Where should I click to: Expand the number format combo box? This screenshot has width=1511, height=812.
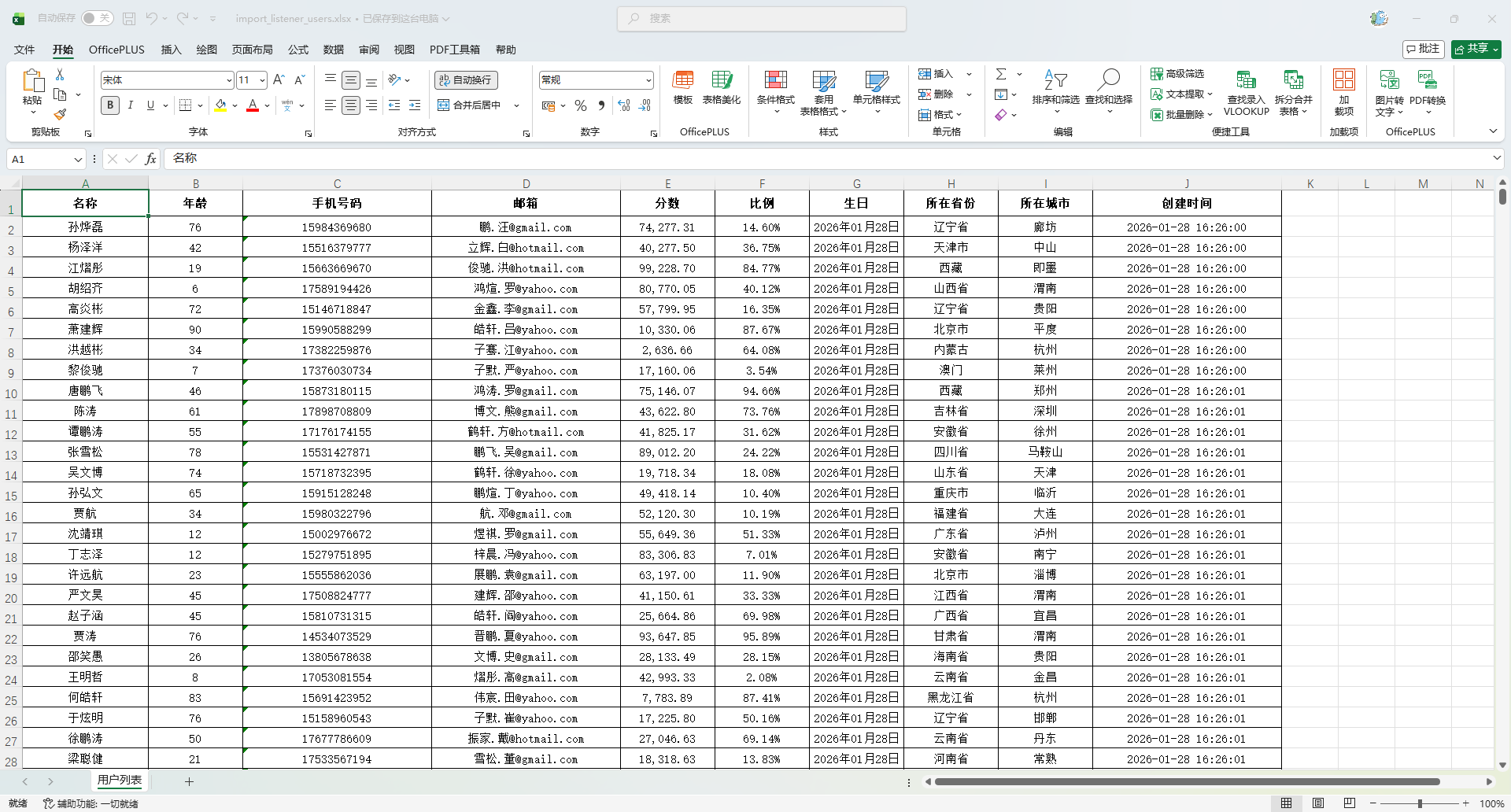click(648, 80)
